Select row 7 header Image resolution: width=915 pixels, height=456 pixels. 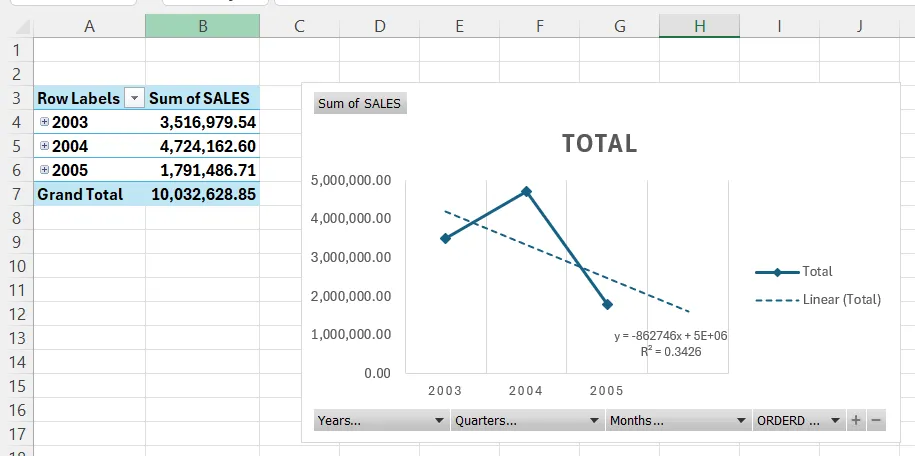coord(16,194)
